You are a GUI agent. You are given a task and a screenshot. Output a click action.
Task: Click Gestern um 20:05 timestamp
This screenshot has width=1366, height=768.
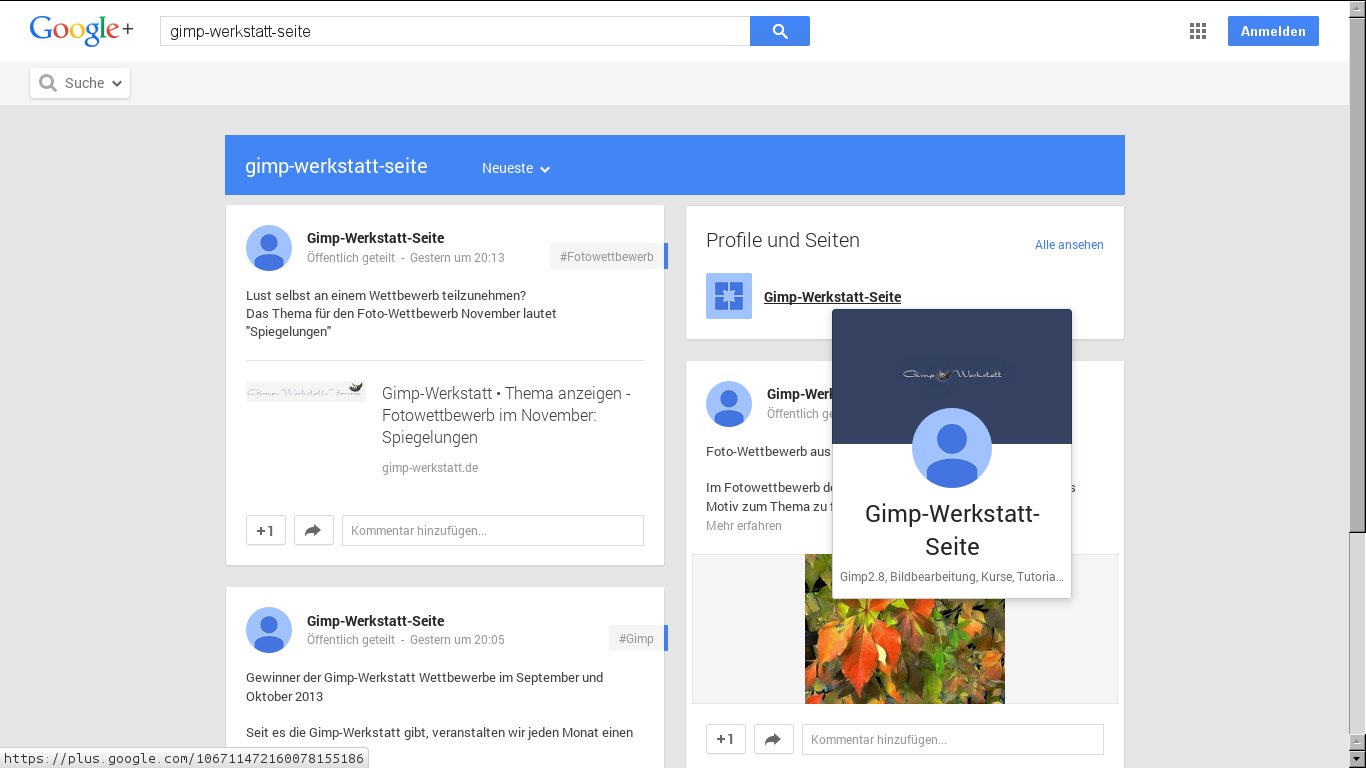457,640
